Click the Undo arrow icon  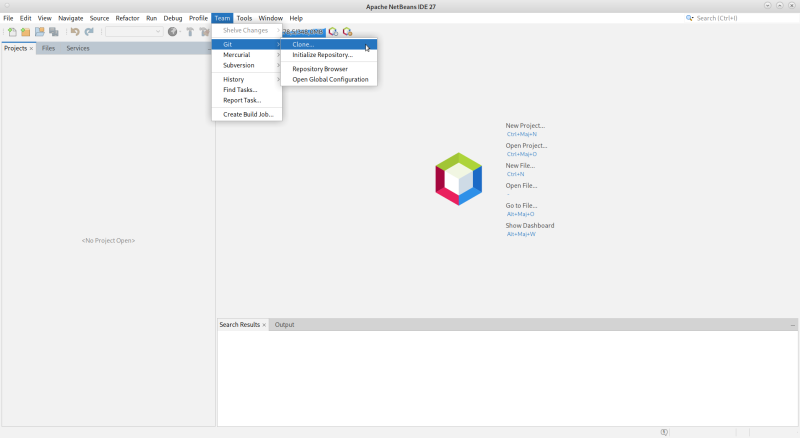tap(75, 32)
